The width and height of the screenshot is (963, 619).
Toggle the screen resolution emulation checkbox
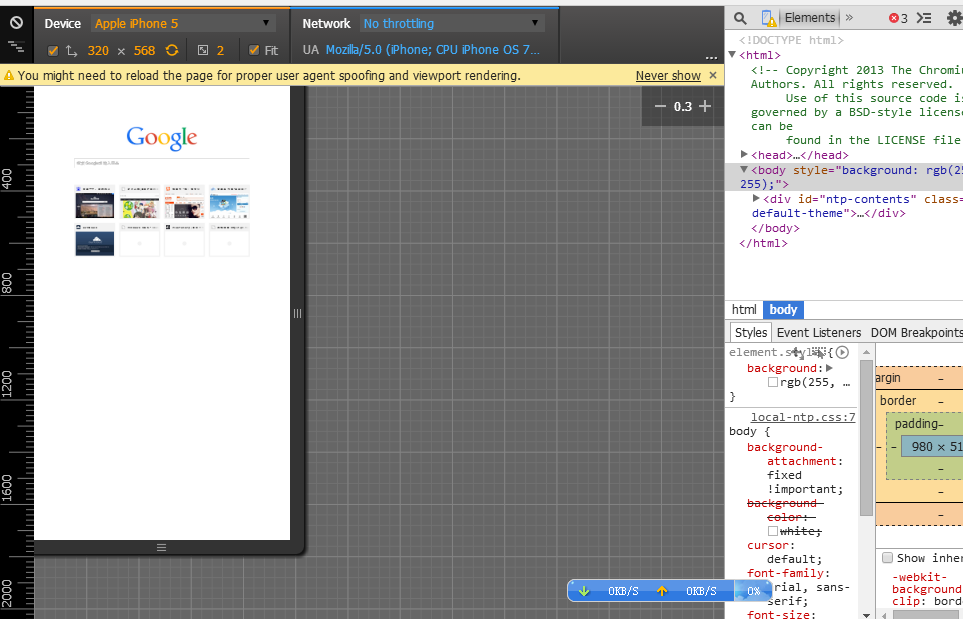click(x=53, y=50)
